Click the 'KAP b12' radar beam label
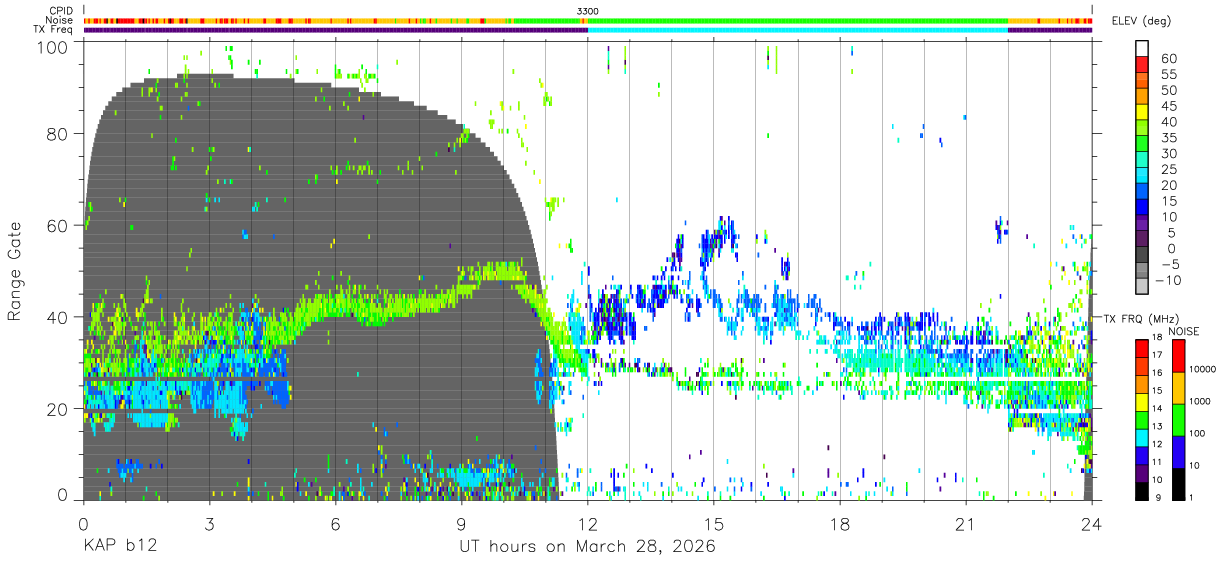1228x567 pixels. [x=119, y=547]
